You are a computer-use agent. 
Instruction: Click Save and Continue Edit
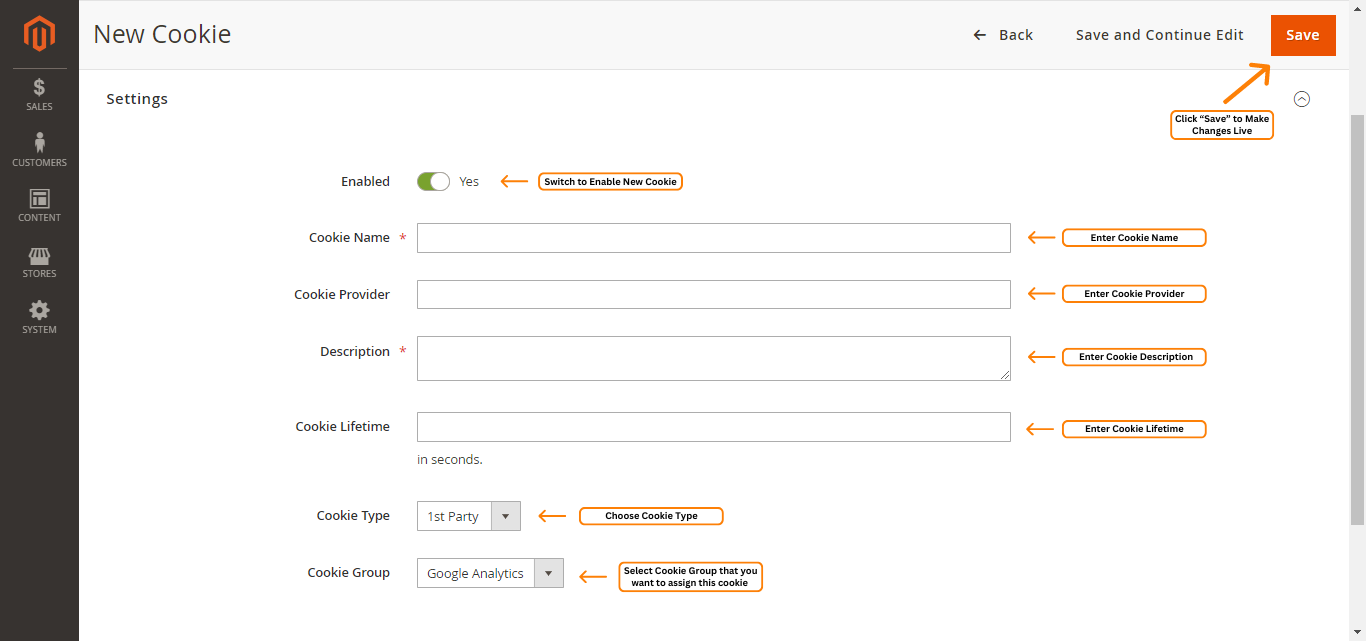pyautogui.click(x=1160, y=35)
